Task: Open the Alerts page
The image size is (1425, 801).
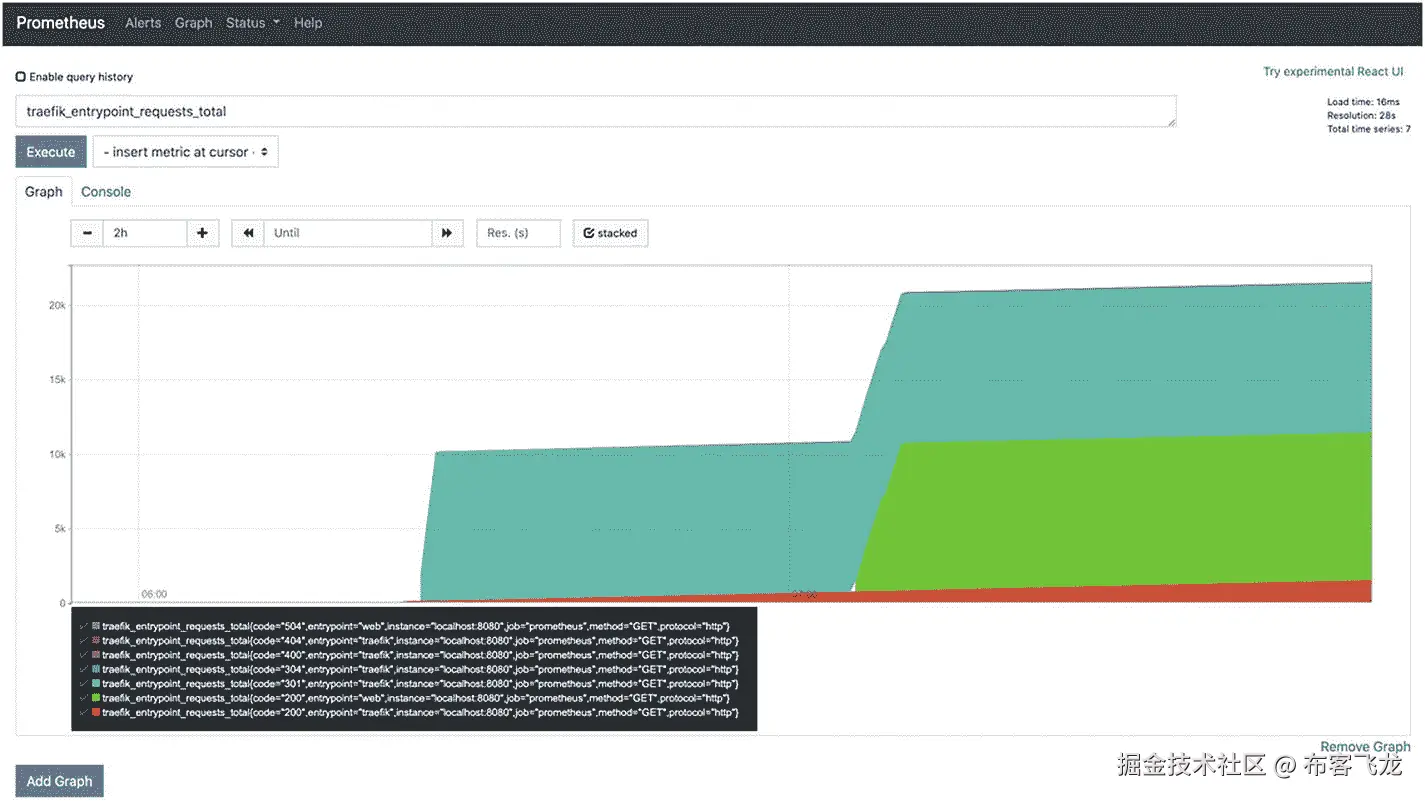Action: coord(143,23)
